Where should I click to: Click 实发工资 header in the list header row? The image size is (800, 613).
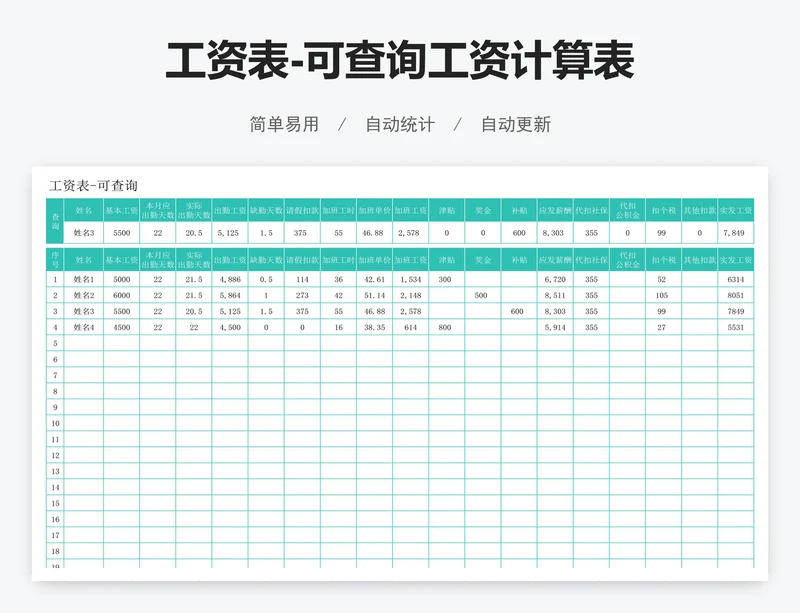click(x=736, y=260)
